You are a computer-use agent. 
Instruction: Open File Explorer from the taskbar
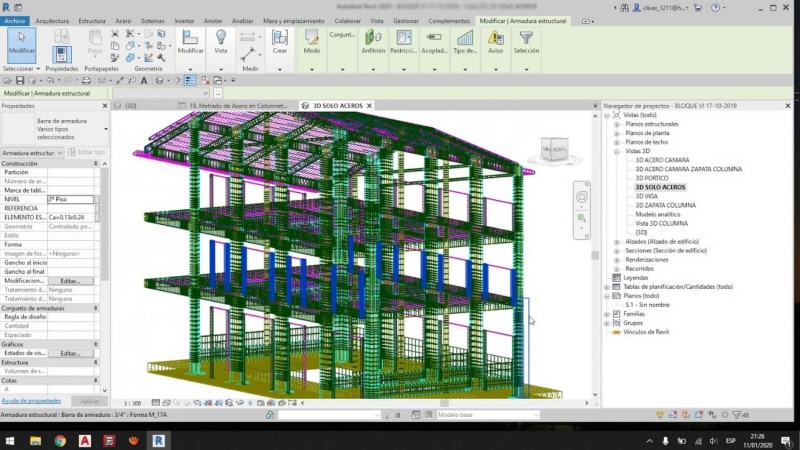click(35, 440)
